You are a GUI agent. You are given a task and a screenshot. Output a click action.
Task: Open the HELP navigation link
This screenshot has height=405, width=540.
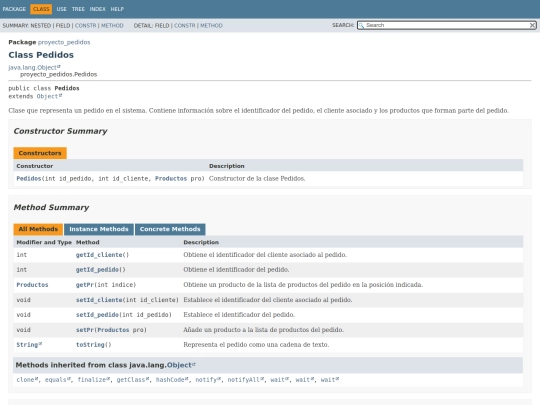(x=117, y=9)
